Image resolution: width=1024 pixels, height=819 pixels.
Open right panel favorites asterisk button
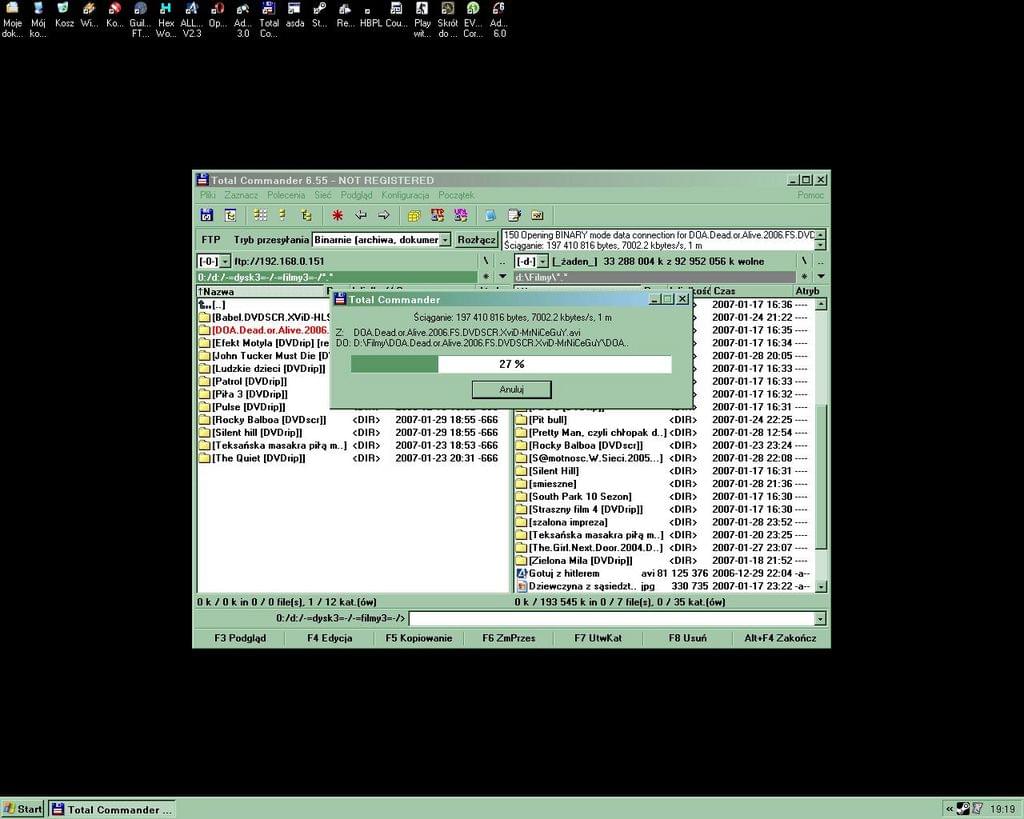805,277
